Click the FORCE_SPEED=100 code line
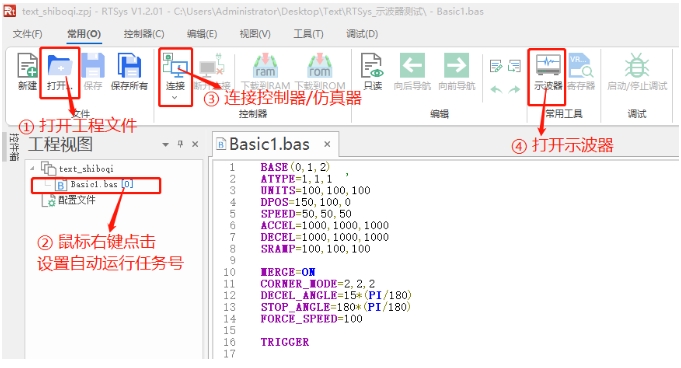The width and height of the screenshot is (681, 368). tap(311, 319)
